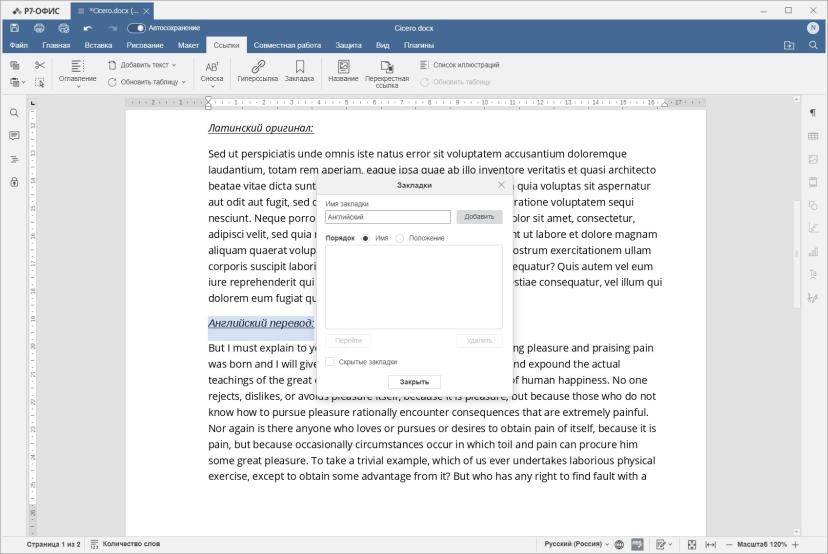828x554 pixels.
Task: Open Find in the left sidebar
Action: [x=14, y=113]
